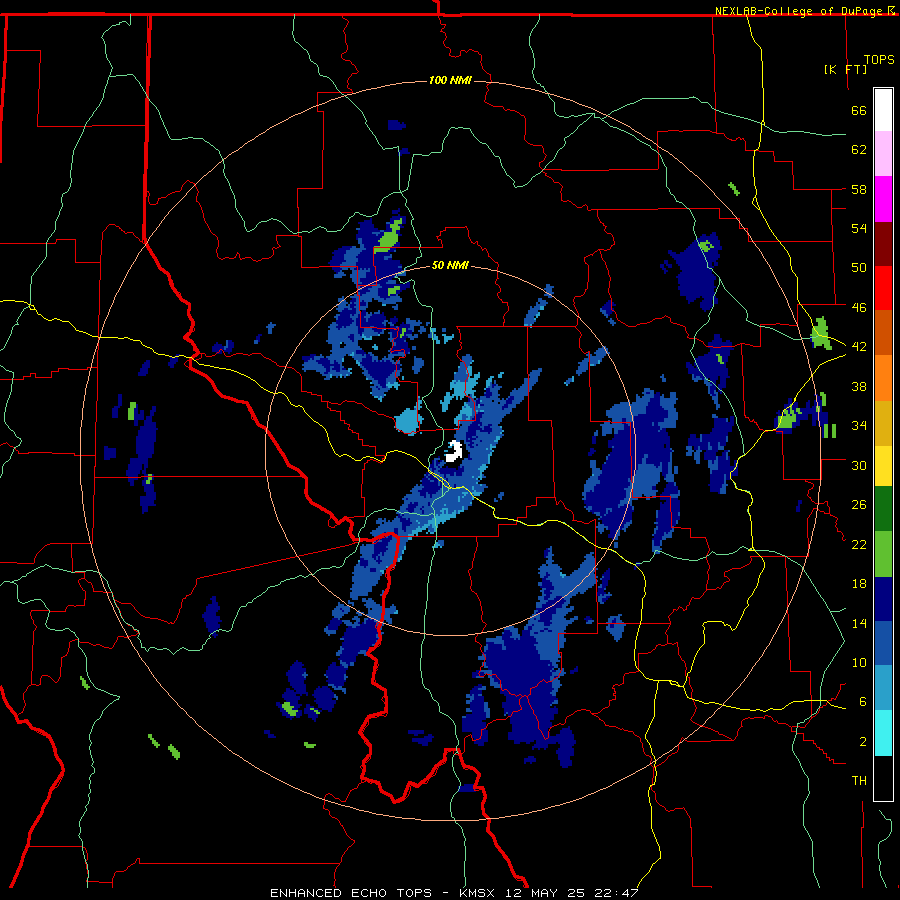
Task: Click the "14" scale value
Action: [x=859, y=623]
